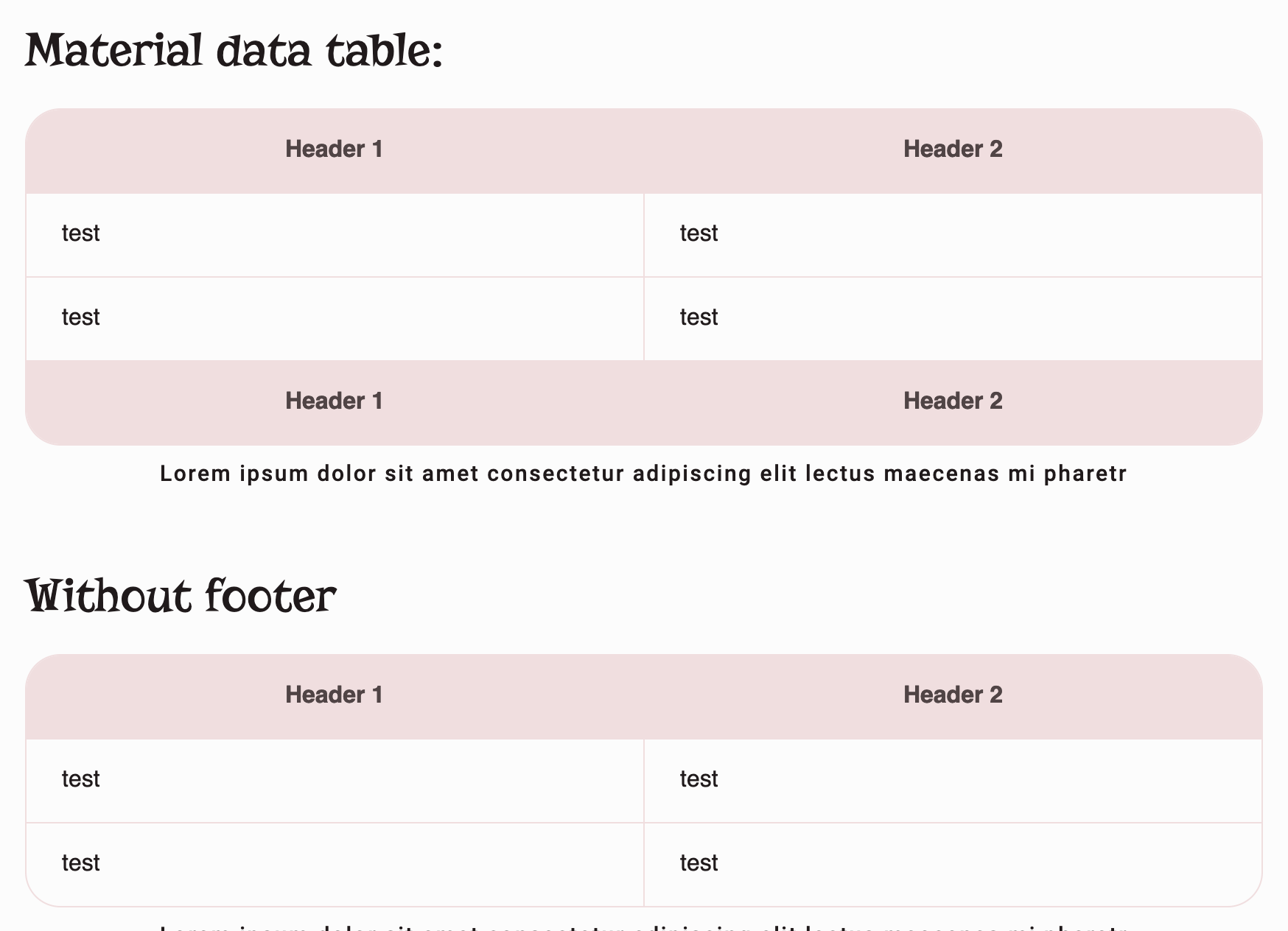The image size is (1288, 931).
Task: Select the Lorem ipsum caption below first table
Action: 643,473
